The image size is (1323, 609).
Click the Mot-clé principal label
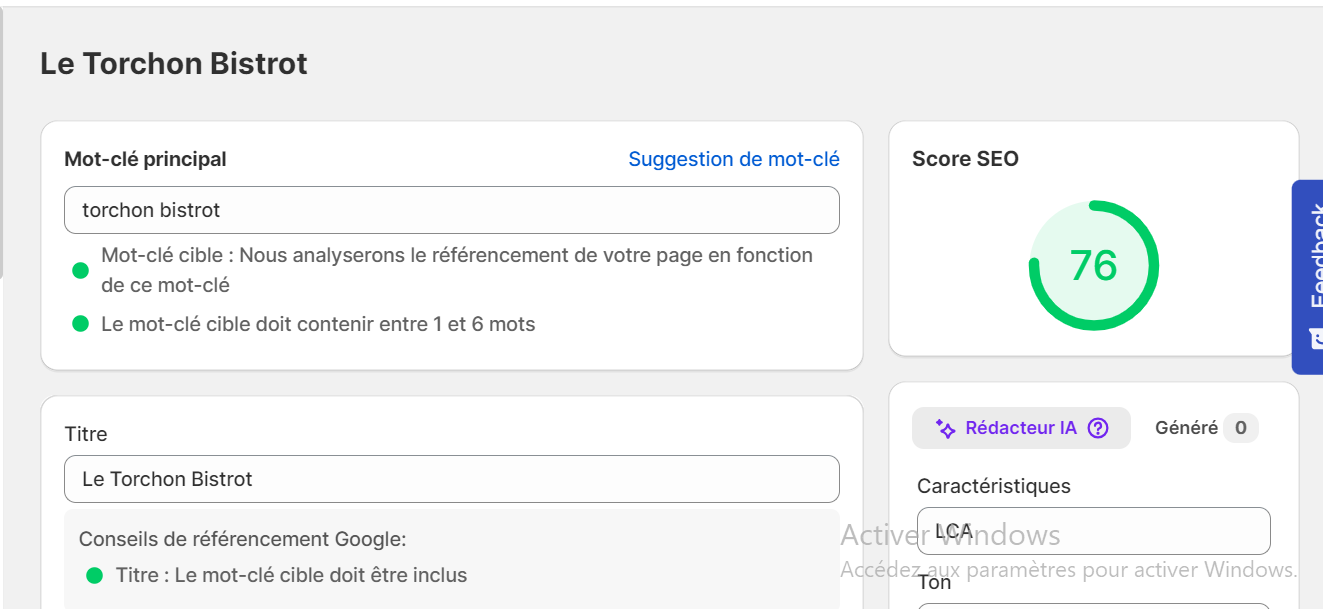point(145,159)
